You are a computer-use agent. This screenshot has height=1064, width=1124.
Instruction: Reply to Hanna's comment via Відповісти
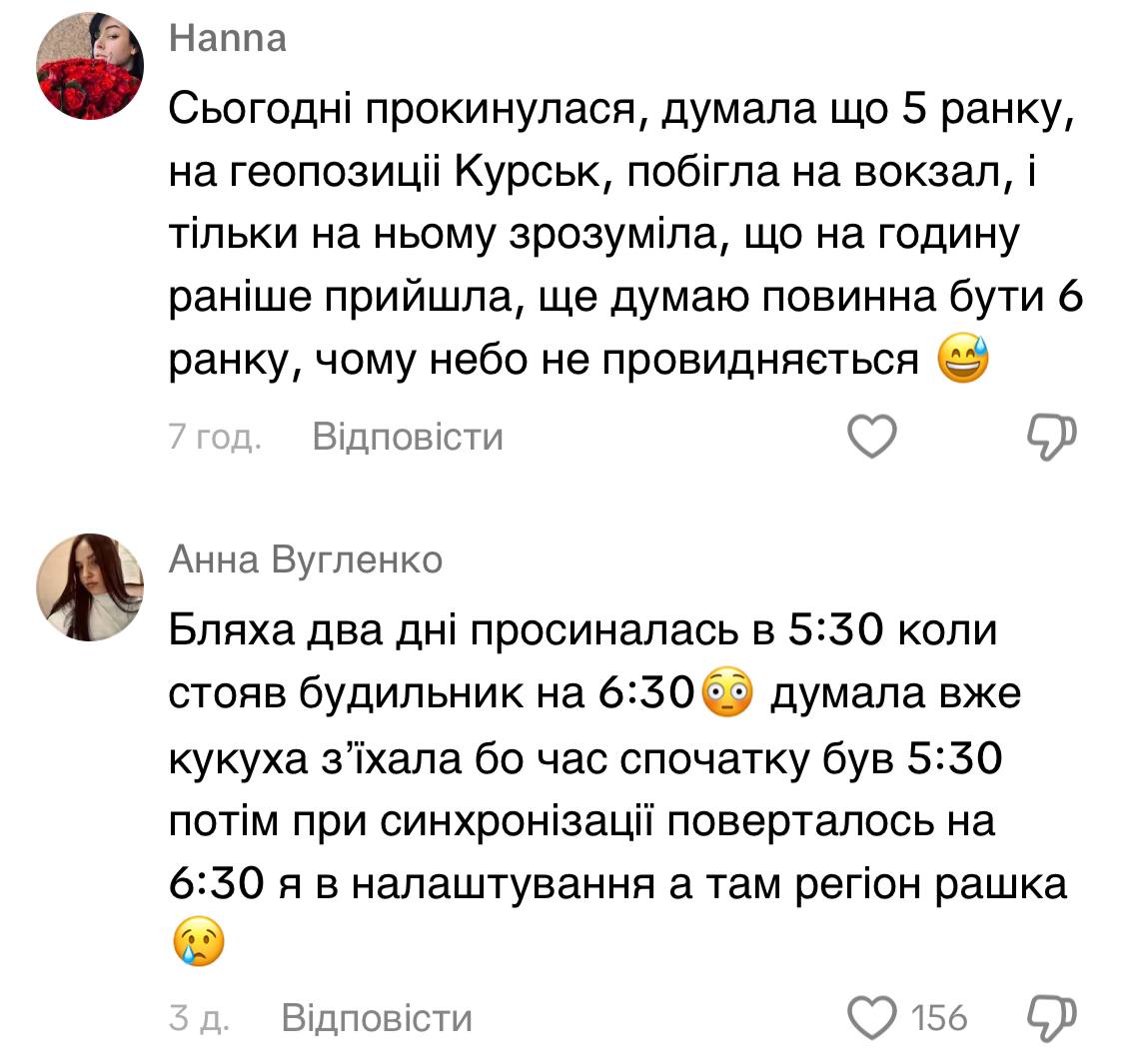(408, 438)
